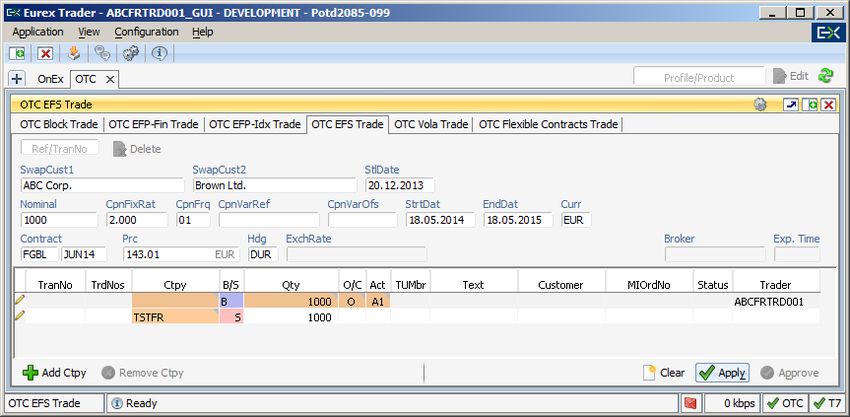Click the Prc field 143.01
This screenshot has width=850, height=417.
point(181,254)
